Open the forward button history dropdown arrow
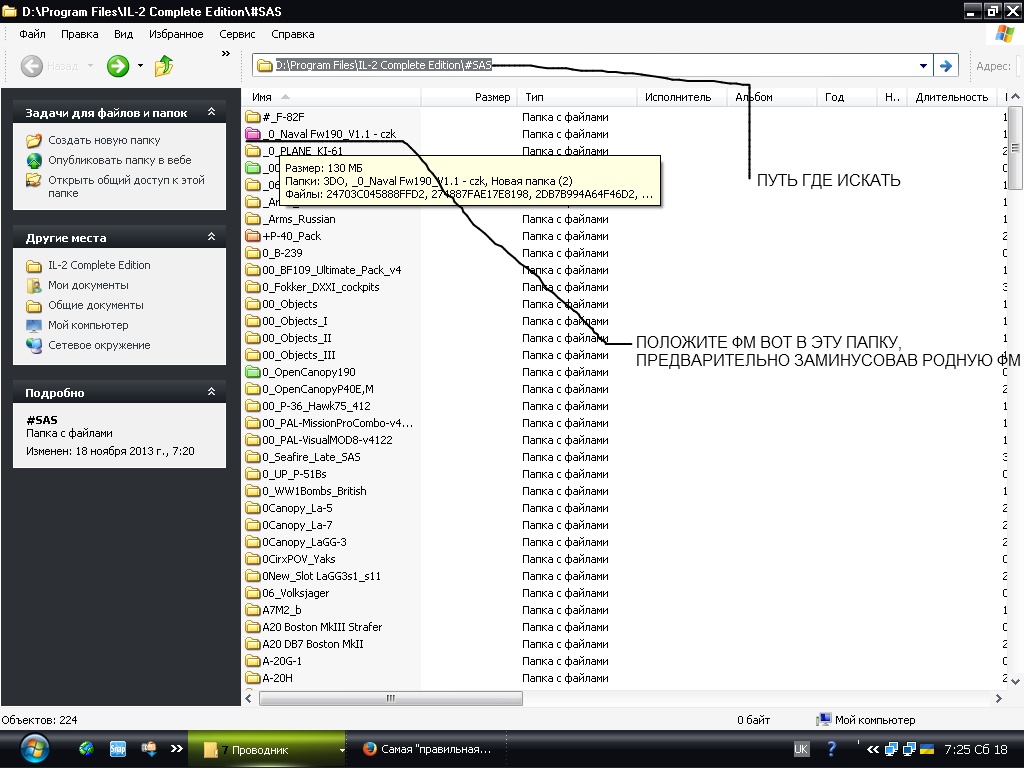The image size is (1024, 768). click(140, 66)
